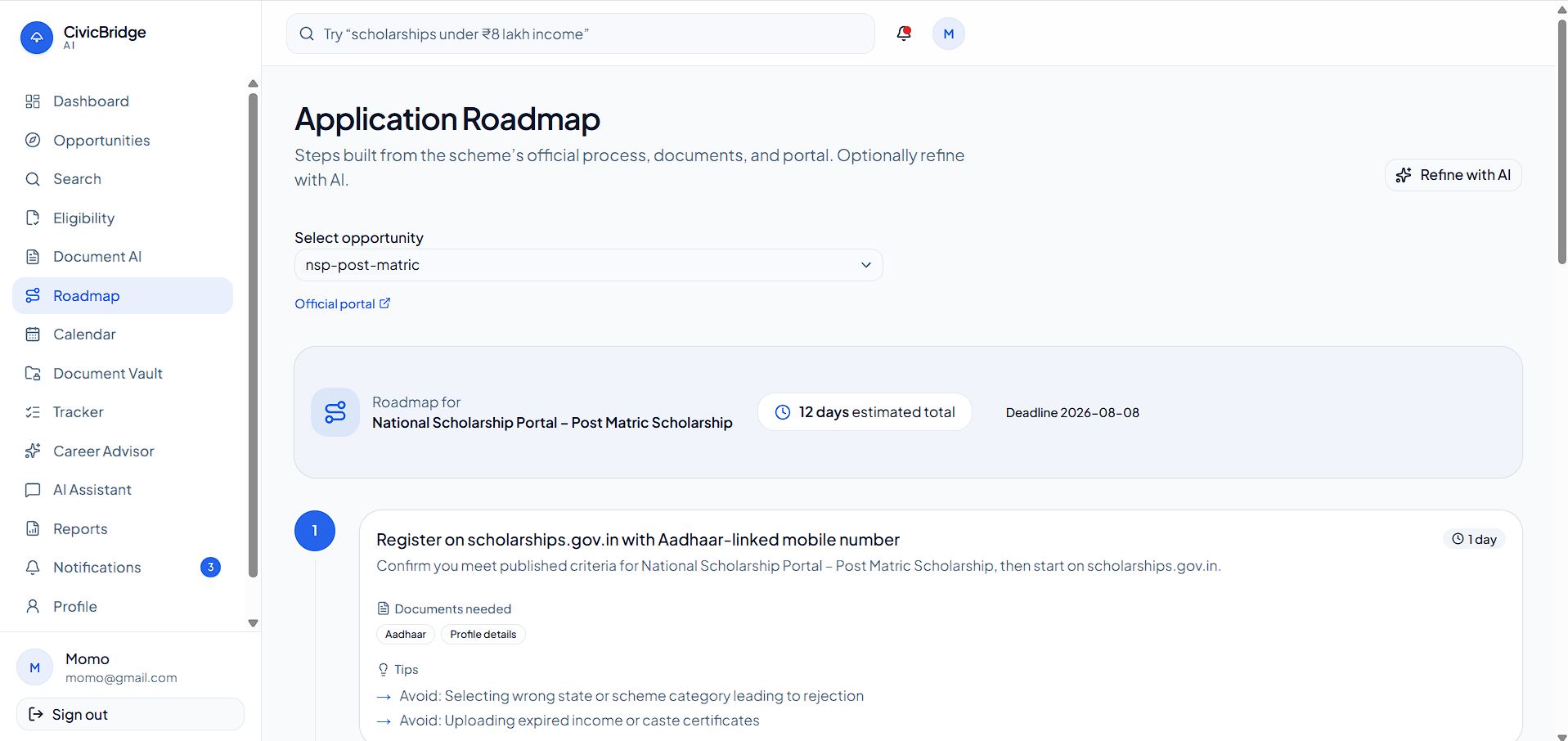The width and height of the screenshot is (1568, 741).
Task: Click the clock icon next to 1 day
Action: tap(1458, 539)
